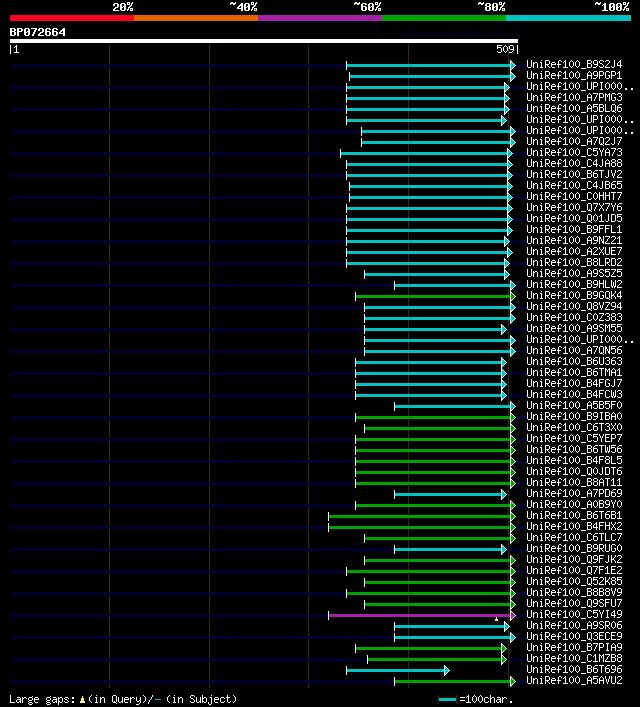The height and width of the screenshot is (707, 640).
Task: Open hit UniRef100_C5YA73
Action: click(574, 152)
